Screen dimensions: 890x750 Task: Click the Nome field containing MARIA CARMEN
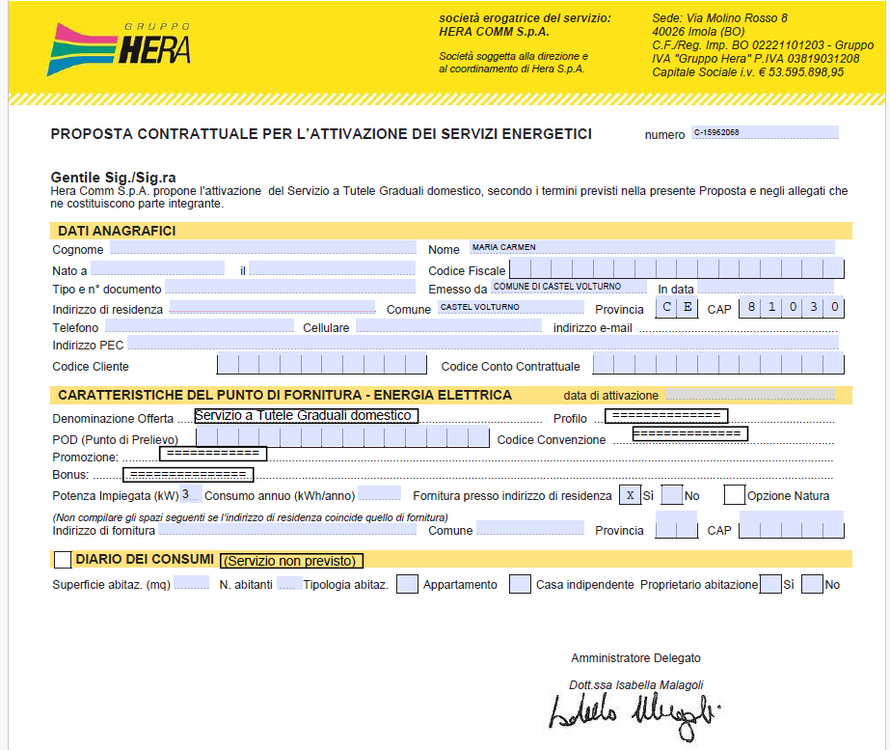(652, 248)
